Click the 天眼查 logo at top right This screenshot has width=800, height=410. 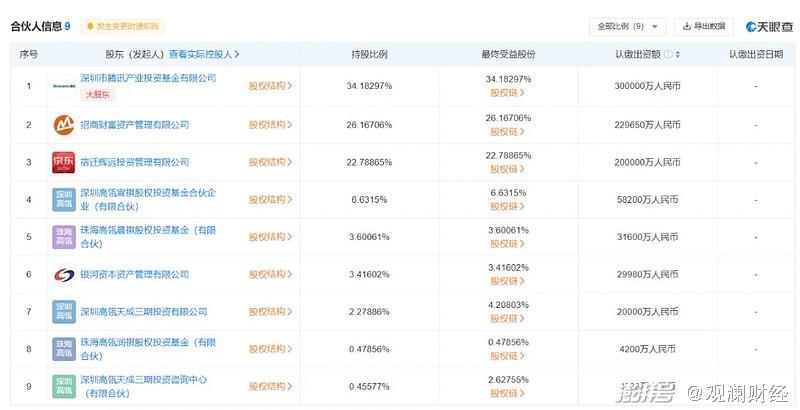(769, 27)
